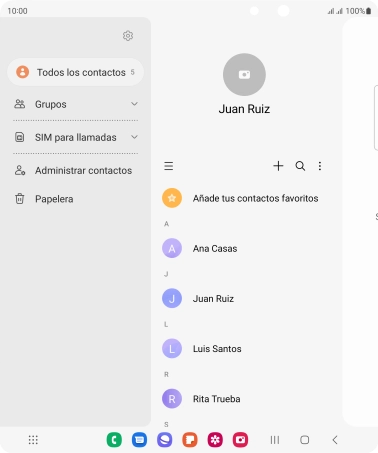Viewport: 378px width, 453px height.
Task: Open the apps grid drawer icon
Action: [33, 440]
